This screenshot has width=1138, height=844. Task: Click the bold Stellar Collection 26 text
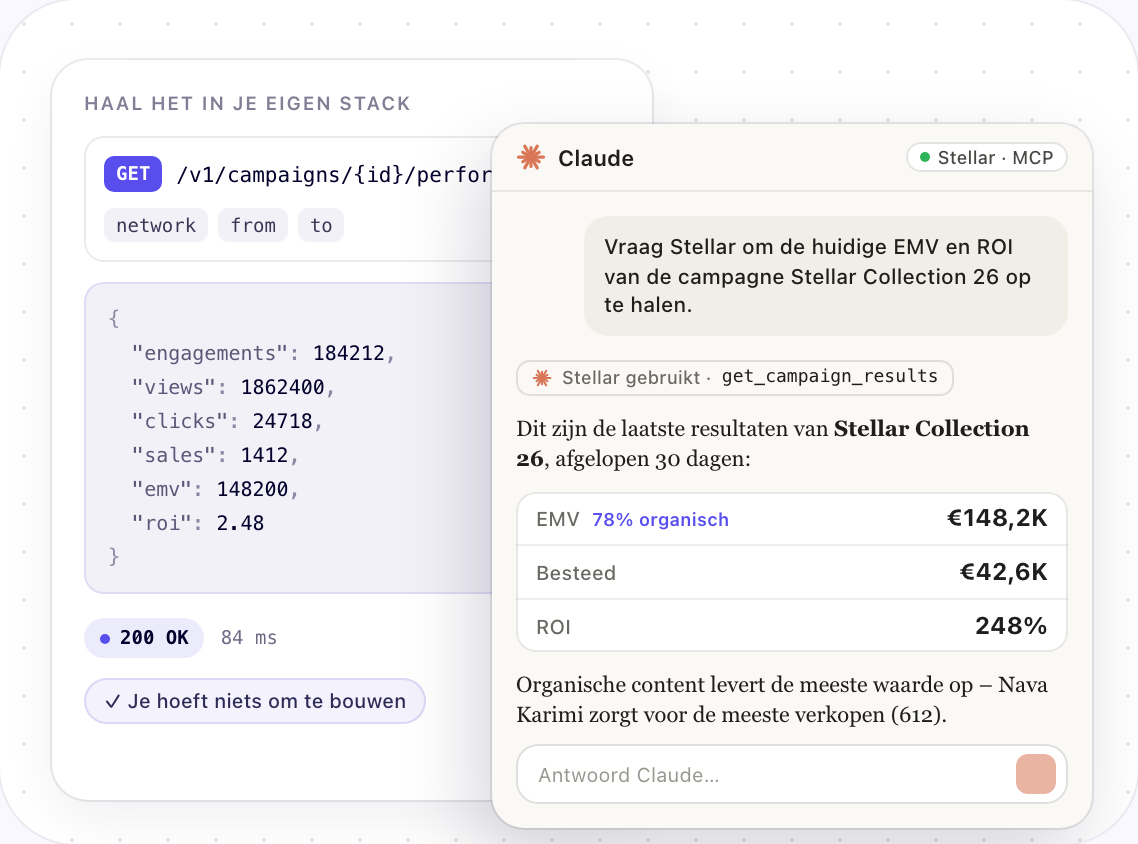(x=773, y=443)
